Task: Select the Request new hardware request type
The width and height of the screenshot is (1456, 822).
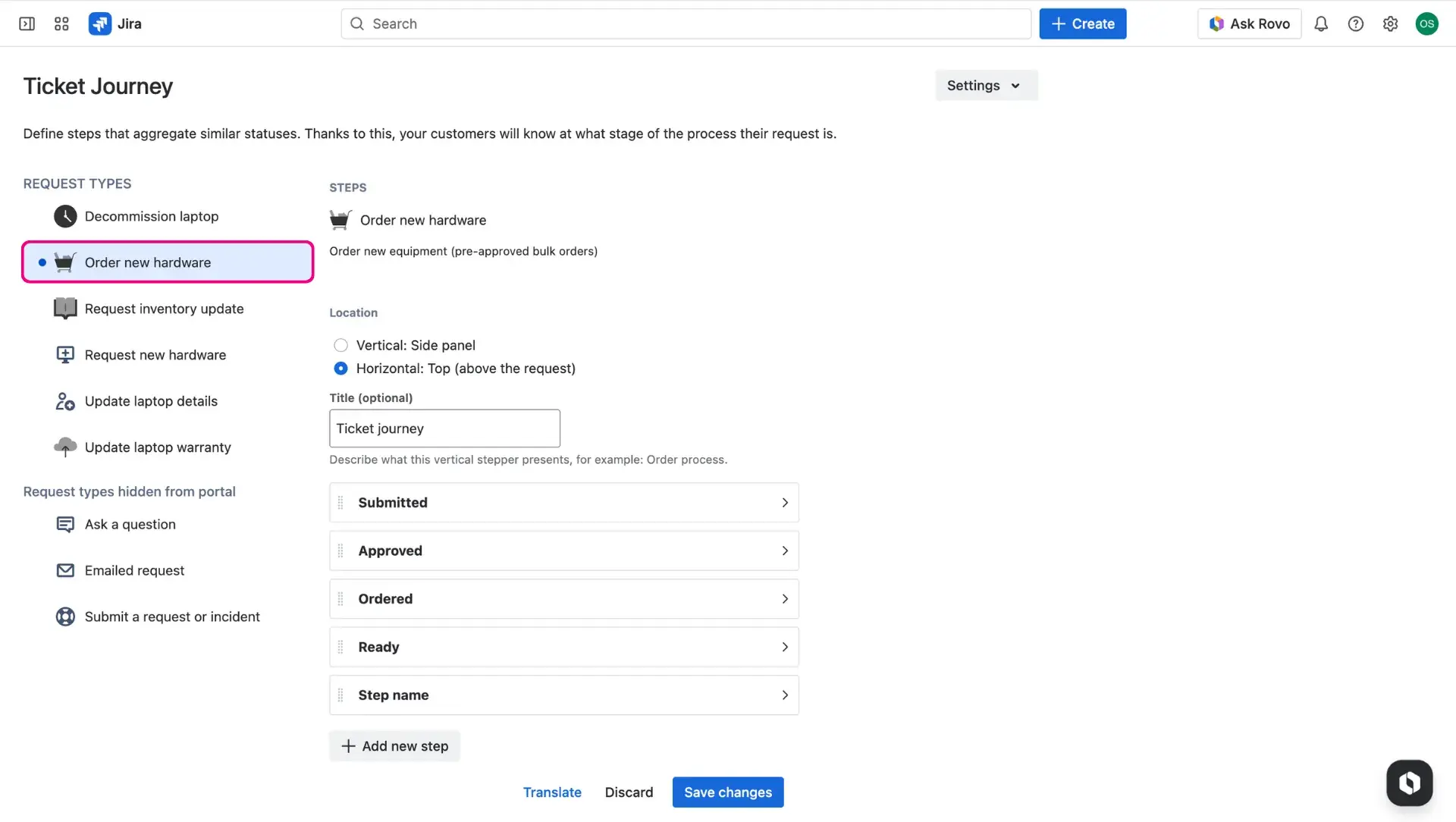Action: [155, 354]
